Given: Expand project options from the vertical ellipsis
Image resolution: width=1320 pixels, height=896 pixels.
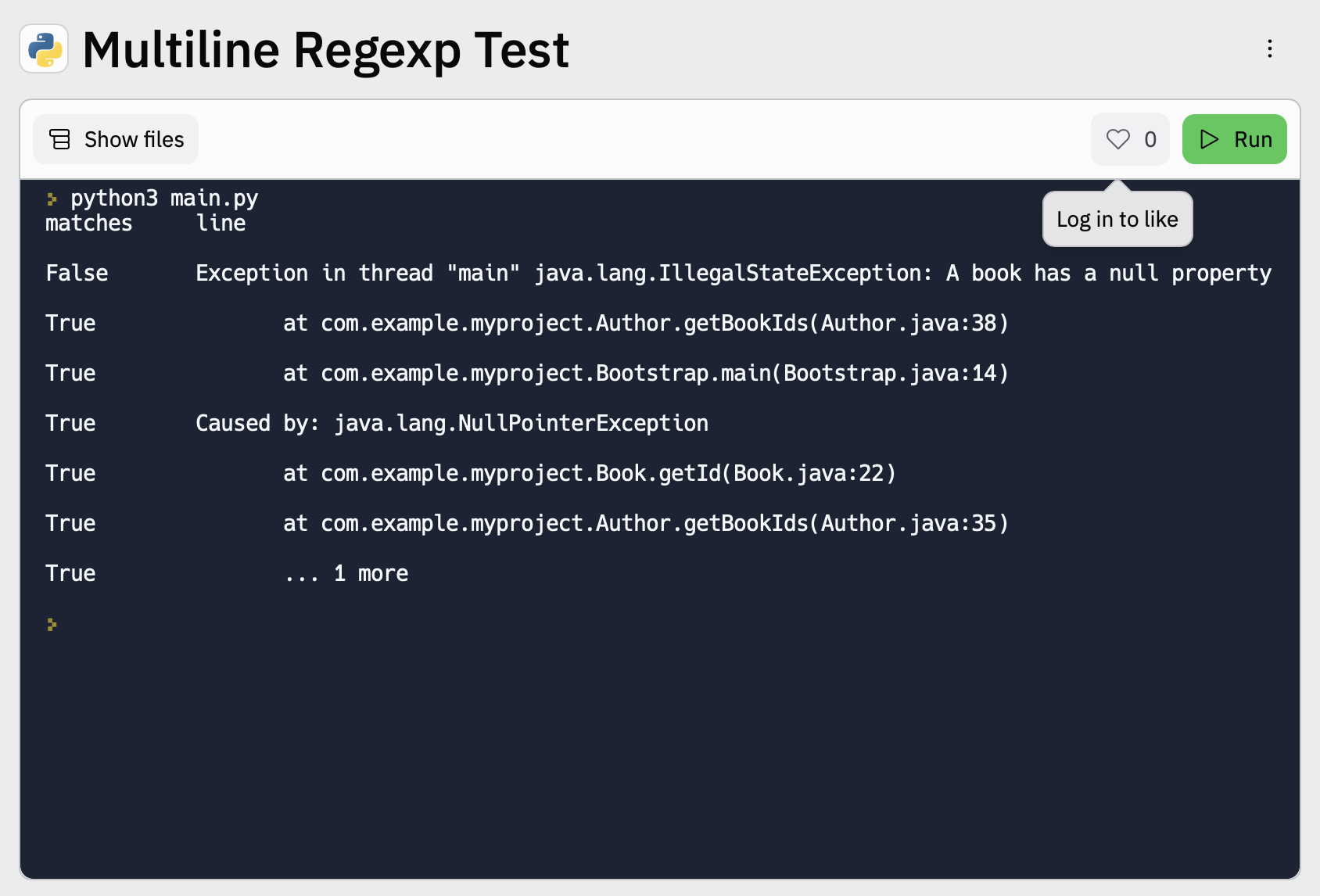Looking at the screenshot, I should click(1268, 49).
